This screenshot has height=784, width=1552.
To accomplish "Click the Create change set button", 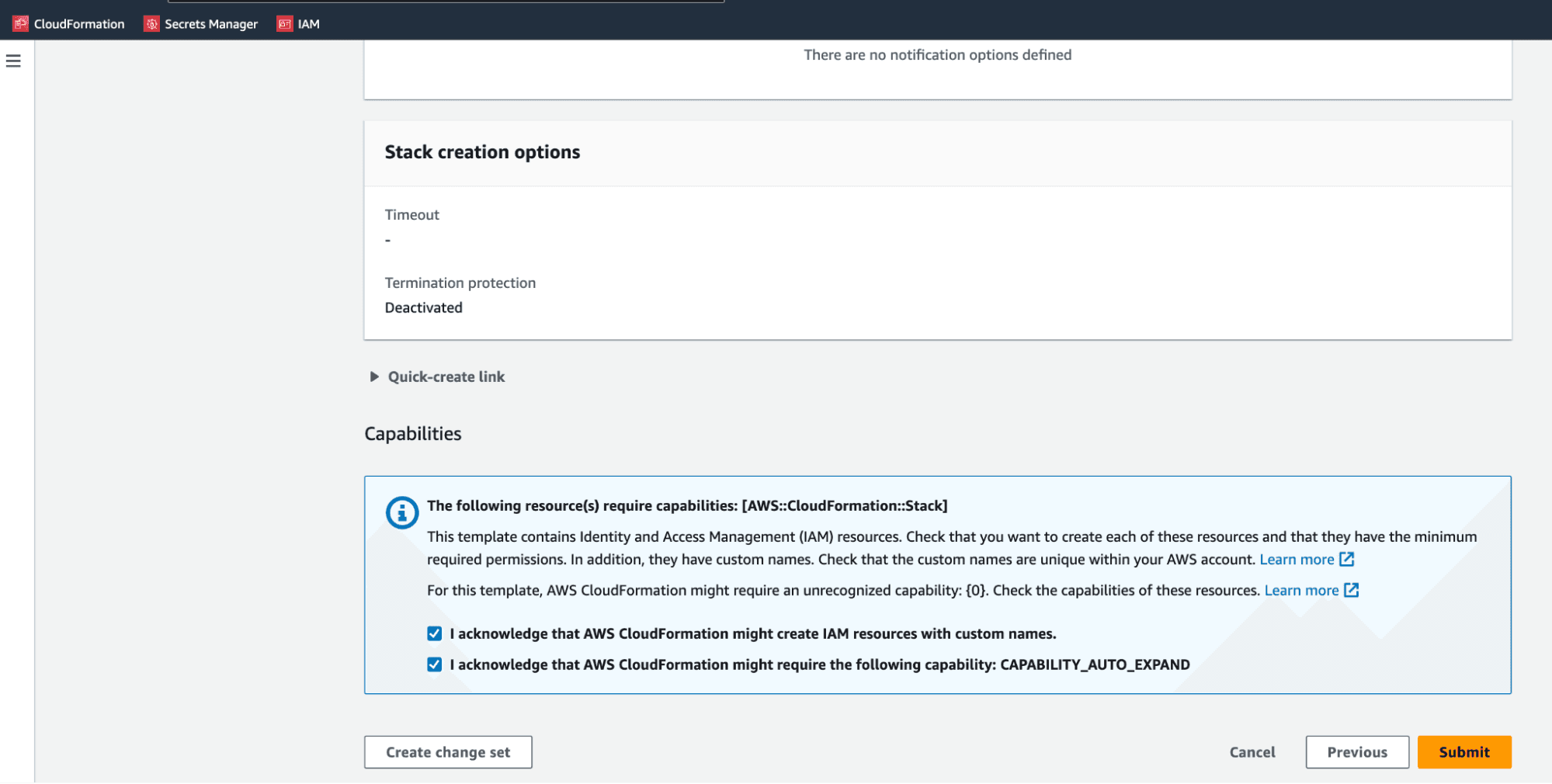I will pos(447,751).
